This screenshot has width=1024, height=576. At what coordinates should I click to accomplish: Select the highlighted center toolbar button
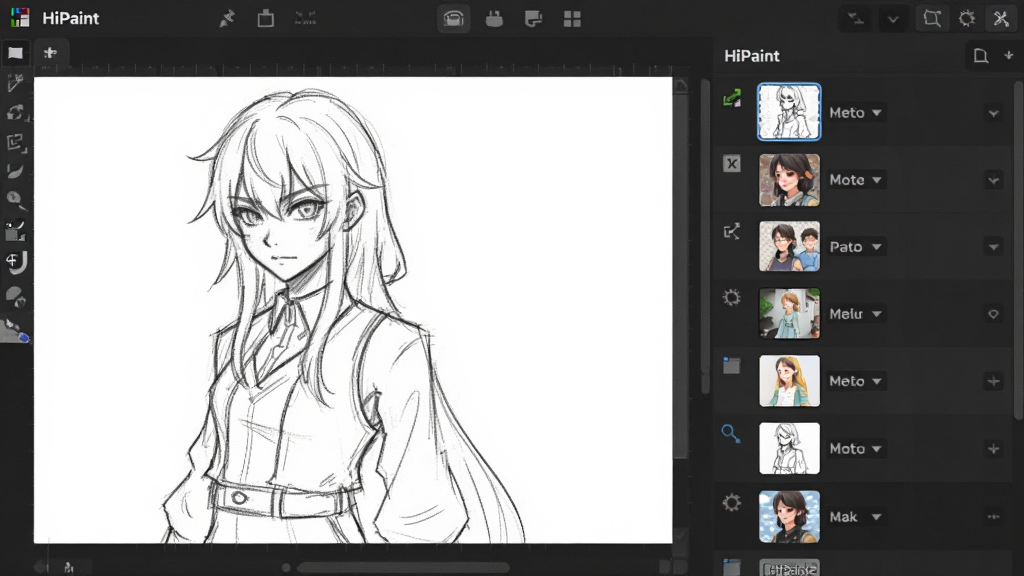click(x=453, y=19)
